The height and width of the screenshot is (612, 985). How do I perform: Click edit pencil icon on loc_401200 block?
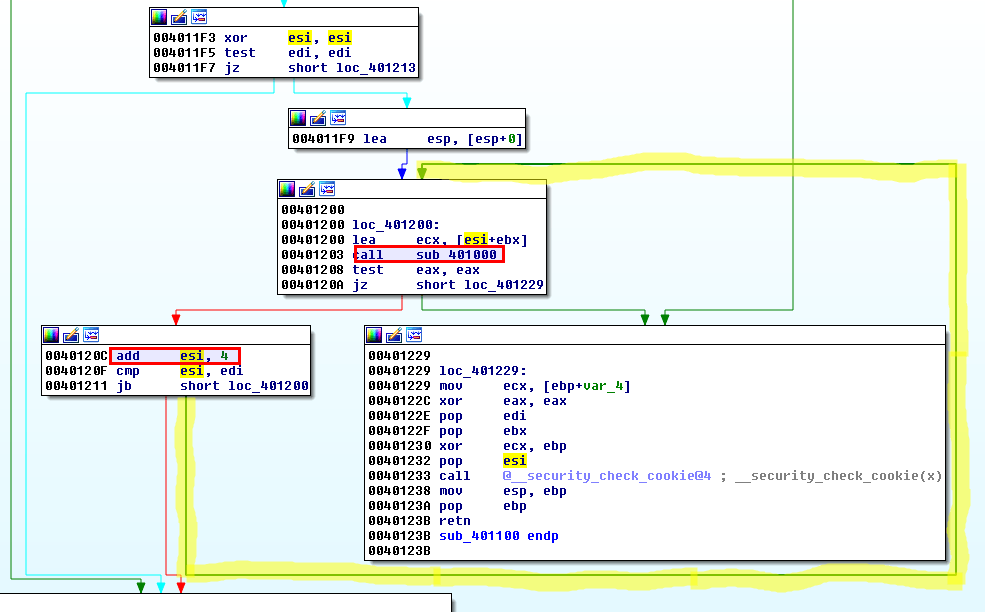tap(307, 189)
